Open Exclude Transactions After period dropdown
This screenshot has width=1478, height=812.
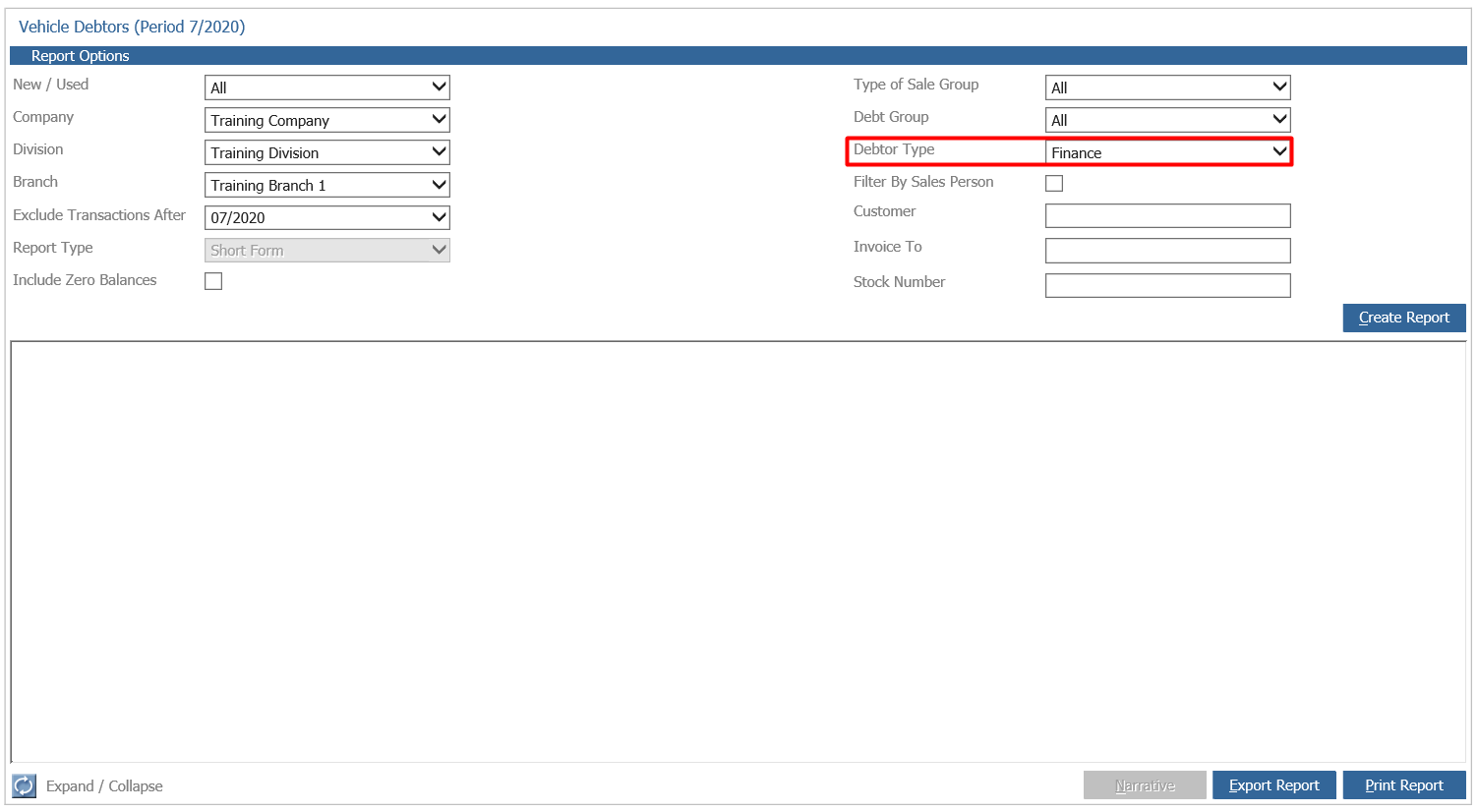pyautogui.click(x=327, y=217)
